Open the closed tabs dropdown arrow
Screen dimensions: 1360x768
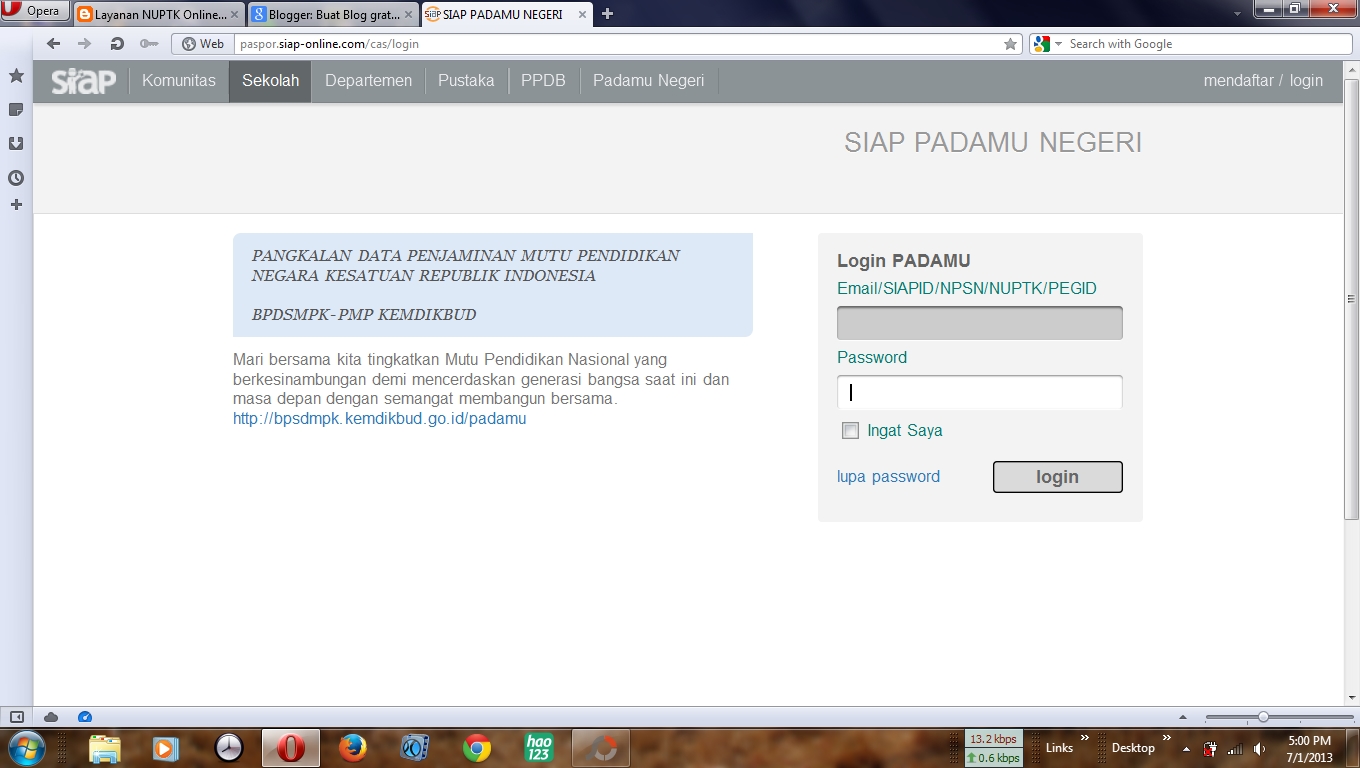coord(1238,14)
